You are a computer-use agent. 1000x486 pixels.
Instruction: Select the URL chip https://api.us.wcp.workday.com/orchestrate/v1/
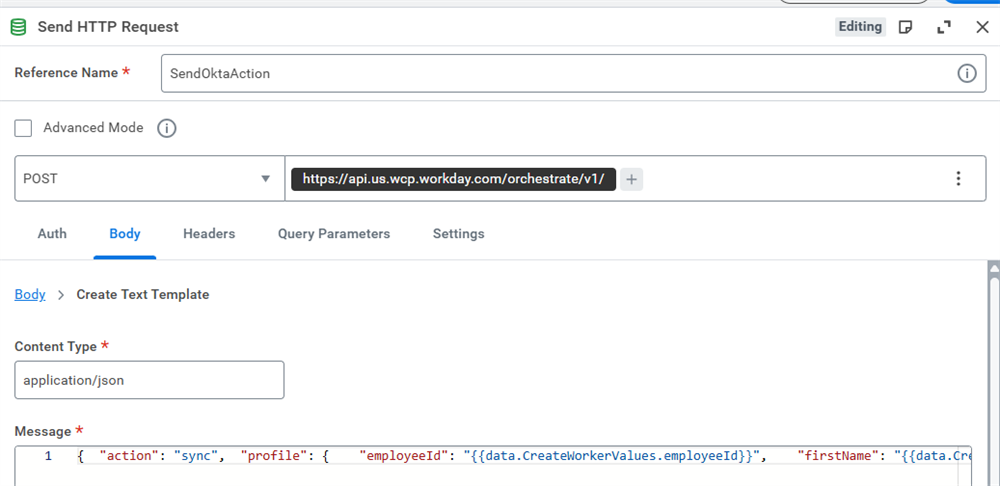point(453,179)
